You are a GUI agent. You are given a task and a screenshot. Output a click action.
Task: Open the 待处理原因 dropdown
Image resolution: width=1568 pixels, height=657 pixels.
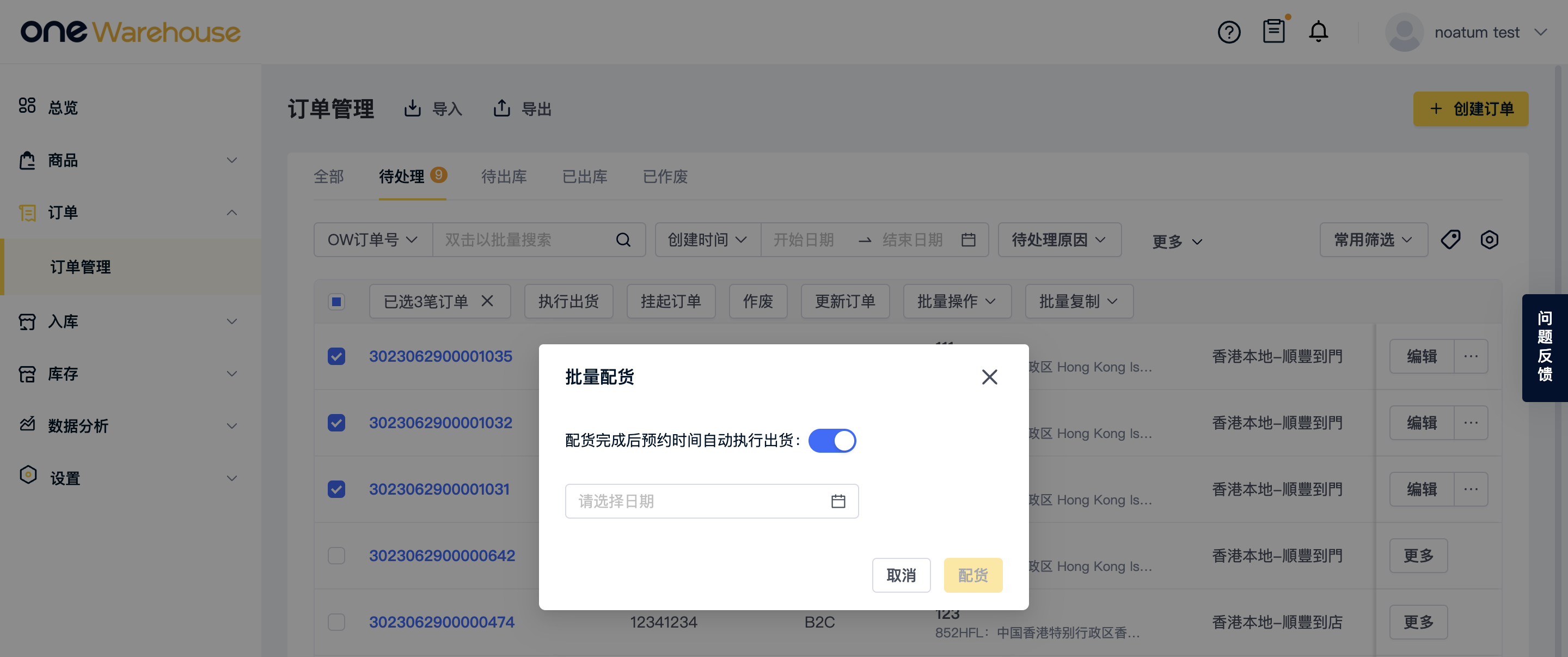tap(1059, 240)
